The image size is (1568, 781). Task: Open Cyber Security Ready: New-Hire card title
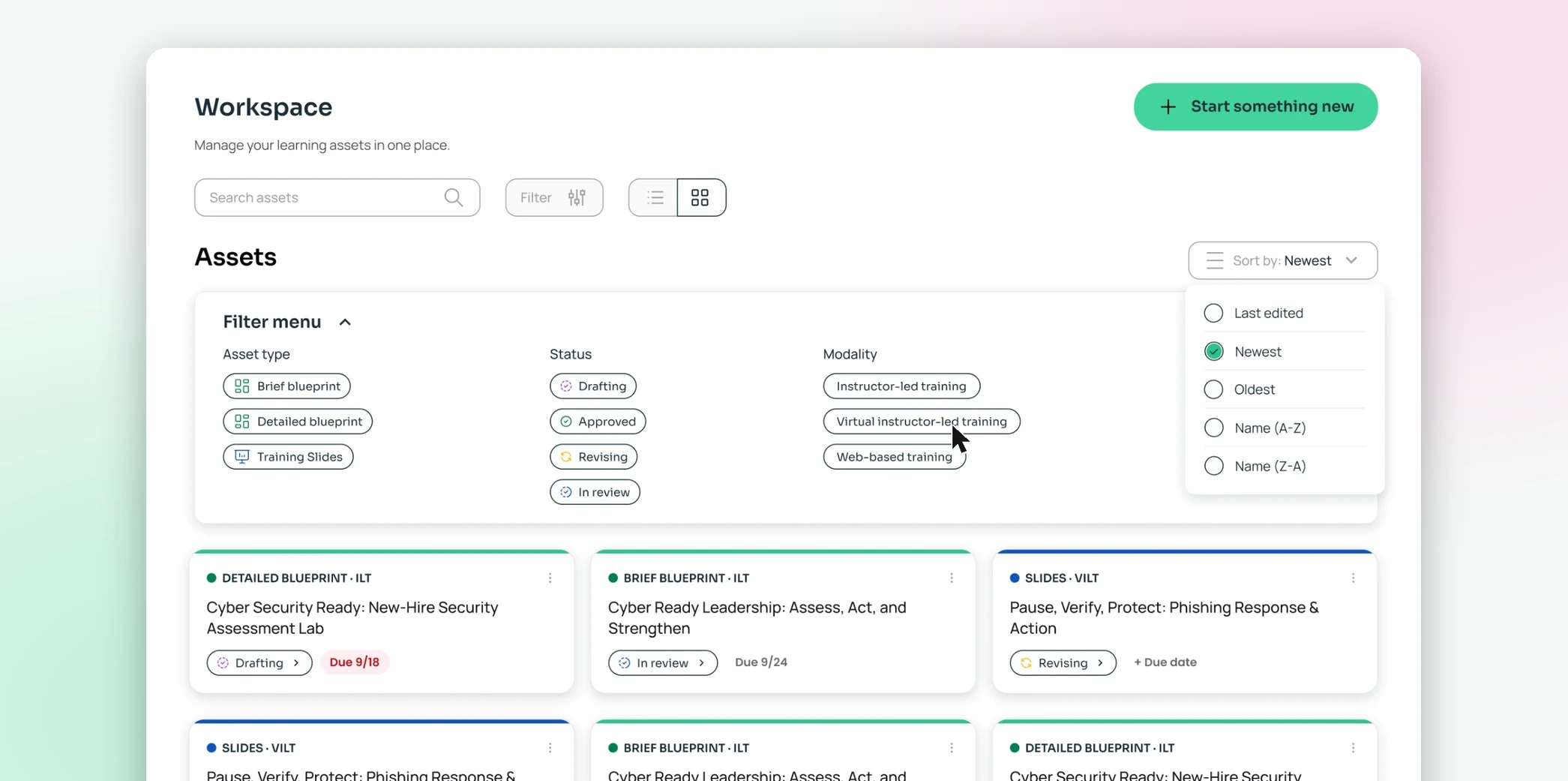coord(352,617)
